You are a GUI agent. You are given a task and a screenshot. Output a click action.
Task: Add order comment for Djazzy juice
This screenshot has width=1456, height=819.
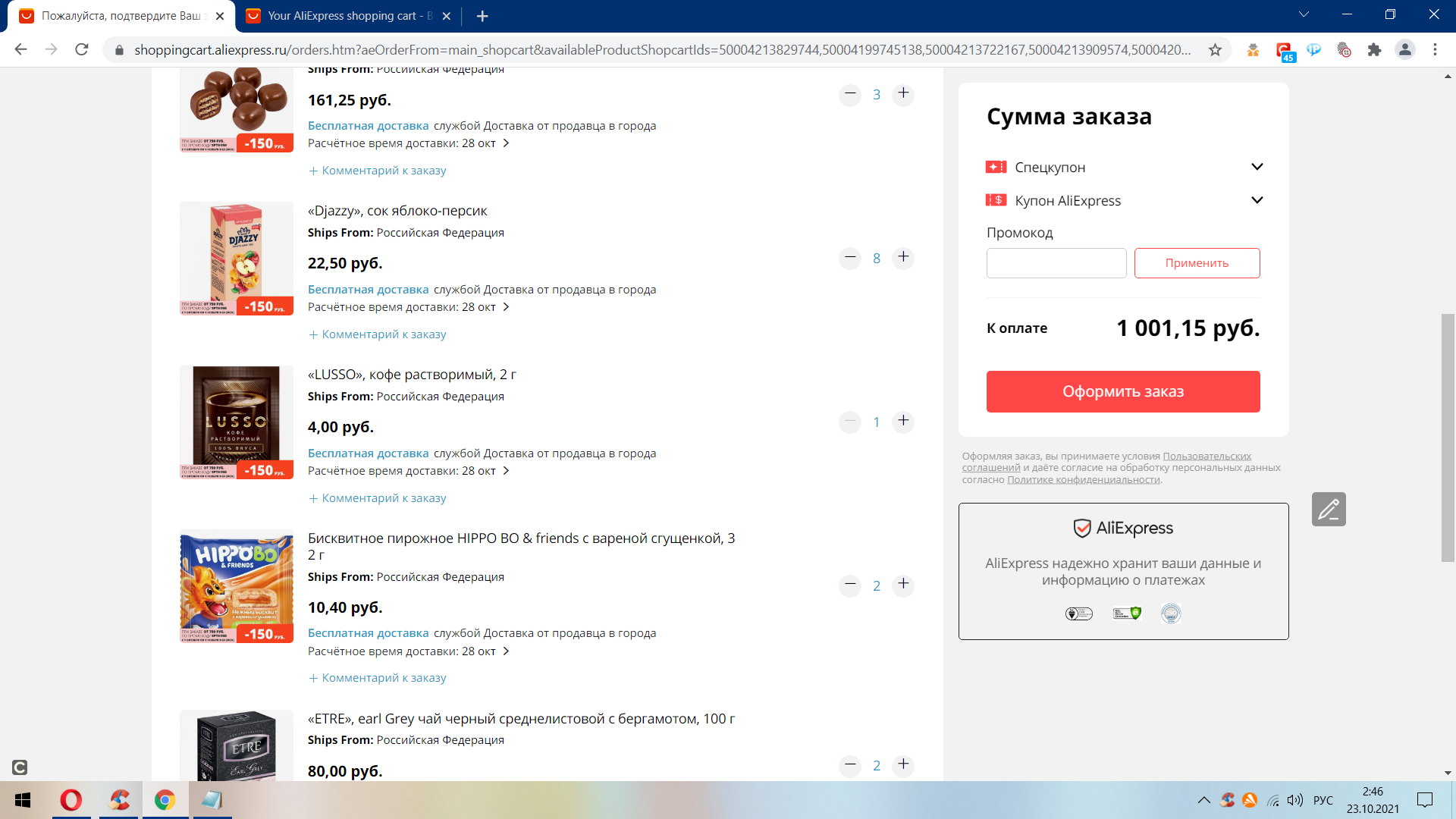[378, 334]
